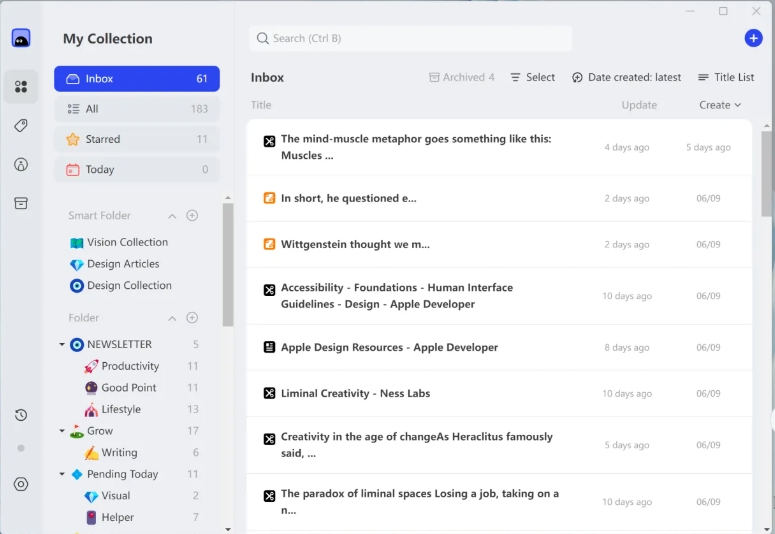Open Creativity in the age of change item
The width and height of the screenshot is (775, 534).
point(499,445)
